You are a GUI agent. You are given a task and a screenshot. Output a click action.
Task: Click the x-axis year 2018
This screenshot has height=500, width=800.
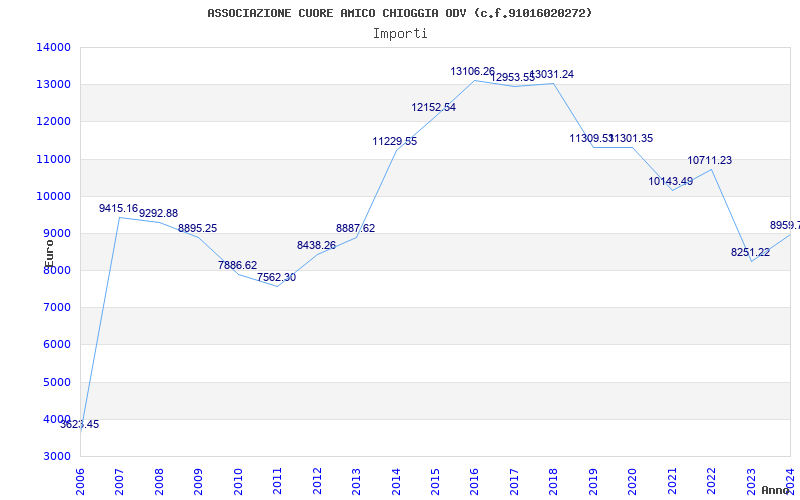tap(554, 481)
